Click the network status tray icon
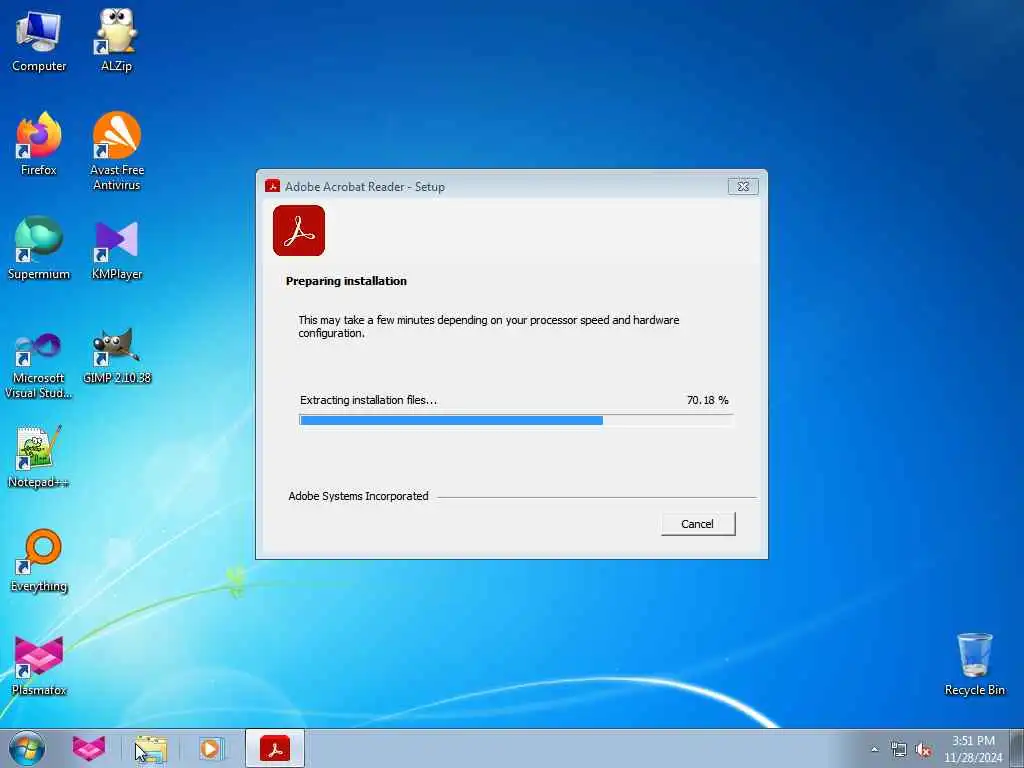This screenshot has width=1024, height=768. [x=899, y=750]
